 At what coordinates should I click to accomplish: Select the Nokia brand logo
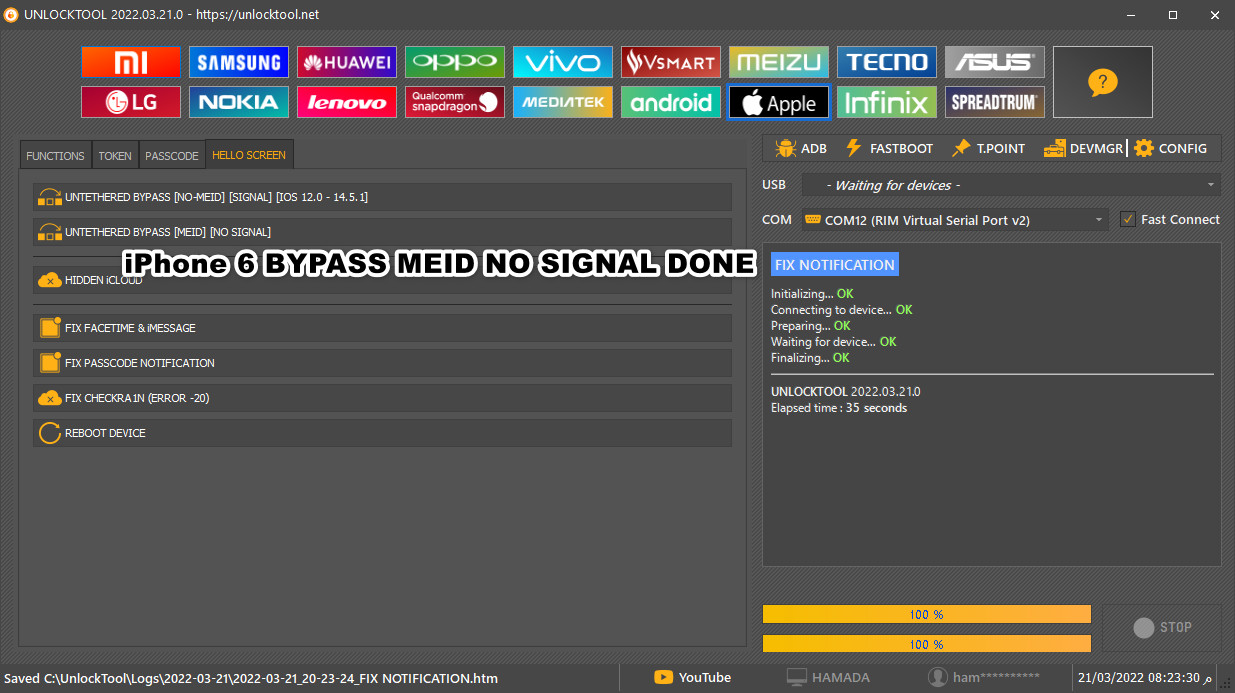coord(239,102)
